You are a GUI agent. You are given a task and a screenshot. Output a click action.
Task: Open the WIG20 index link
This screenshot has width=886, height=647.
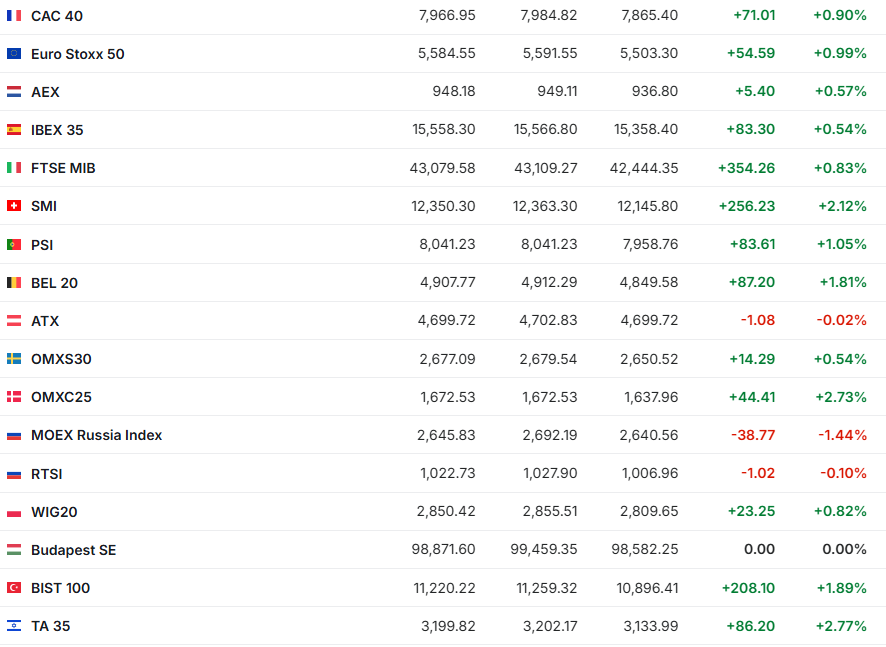54,512
